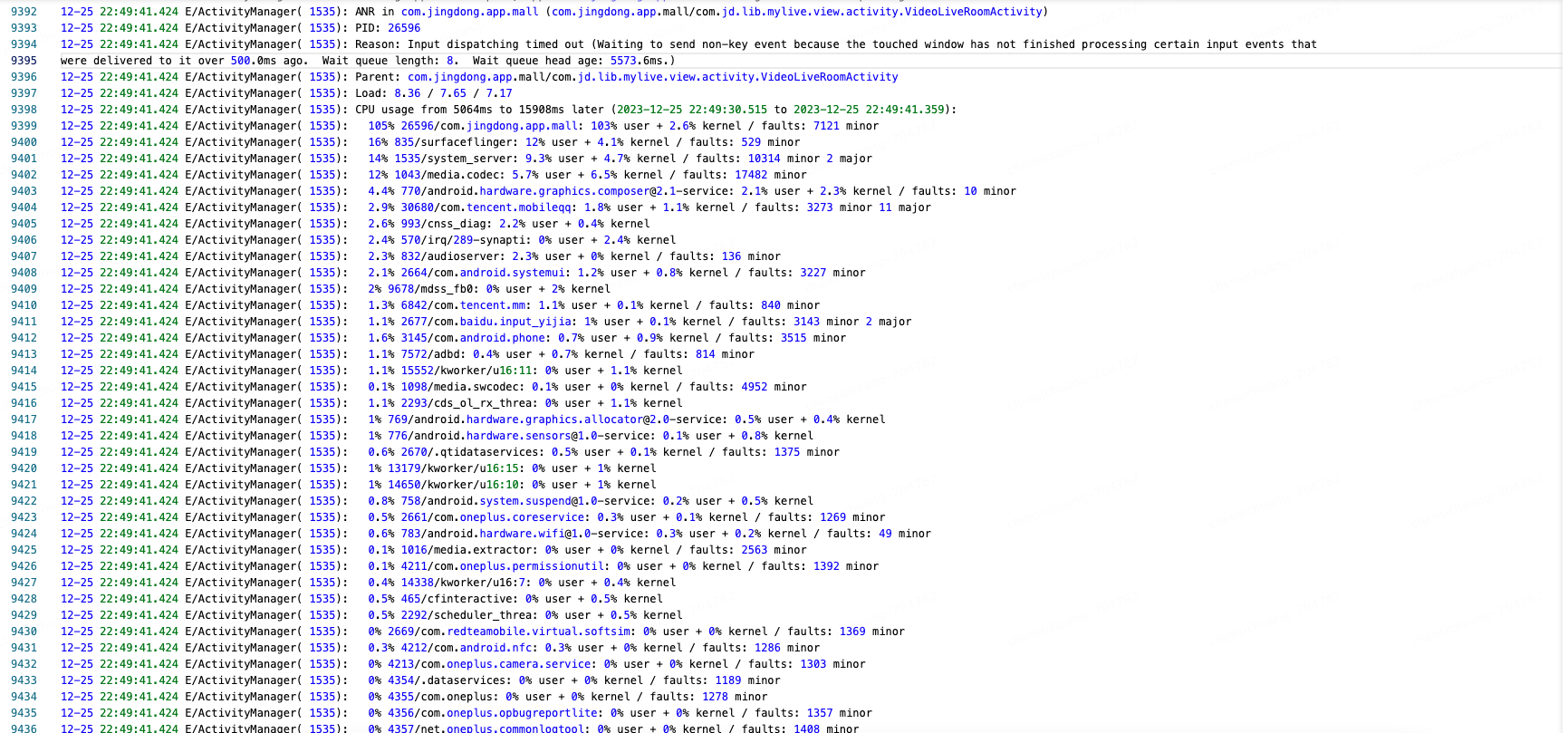Click '6842/com.tencent.mm' entry
Image resolution: width=1568 pixels, height=733 pixels.
[463, 305]
